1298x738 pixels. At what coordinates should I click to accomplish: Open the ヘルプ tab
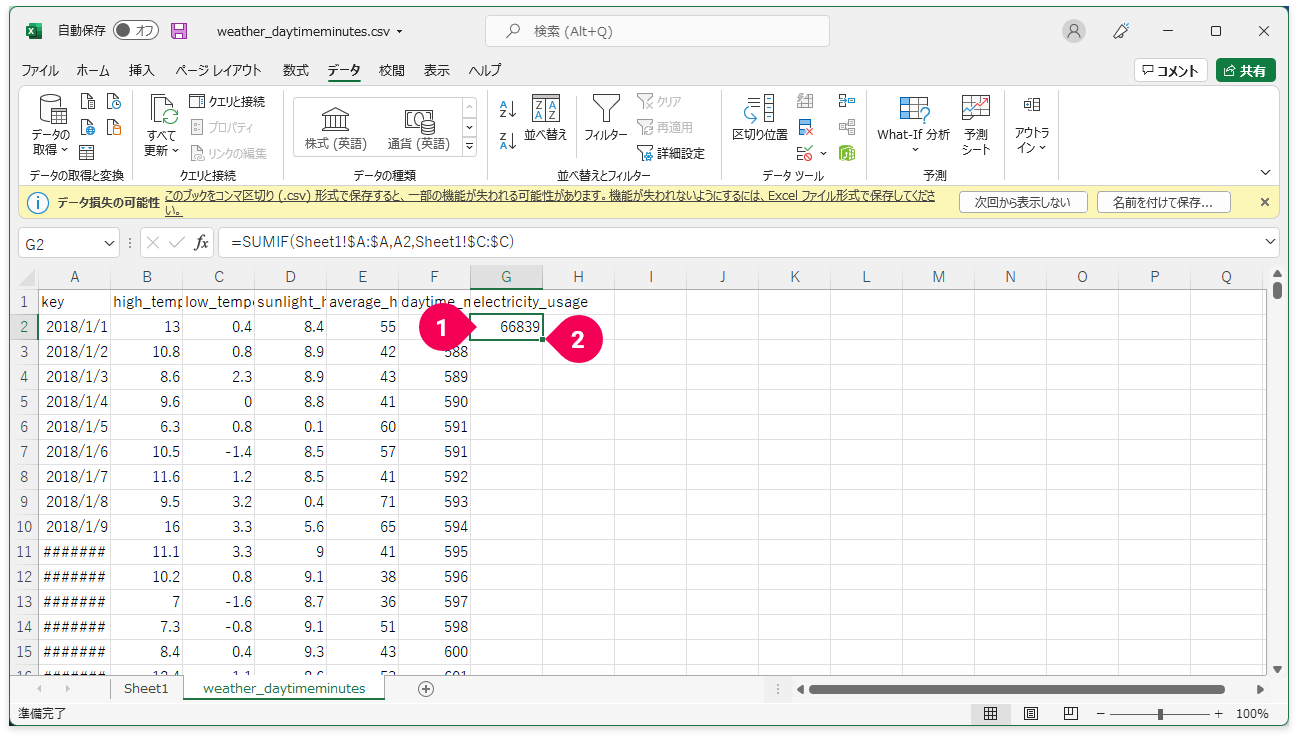tap(485, 70)
